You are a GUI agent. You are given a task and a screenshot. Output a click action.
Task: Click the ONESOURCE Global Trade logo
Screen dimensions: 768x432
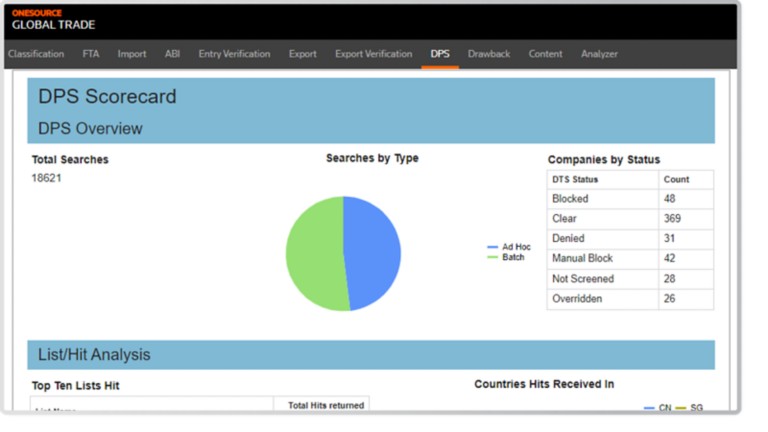click(x=53, y=20)
